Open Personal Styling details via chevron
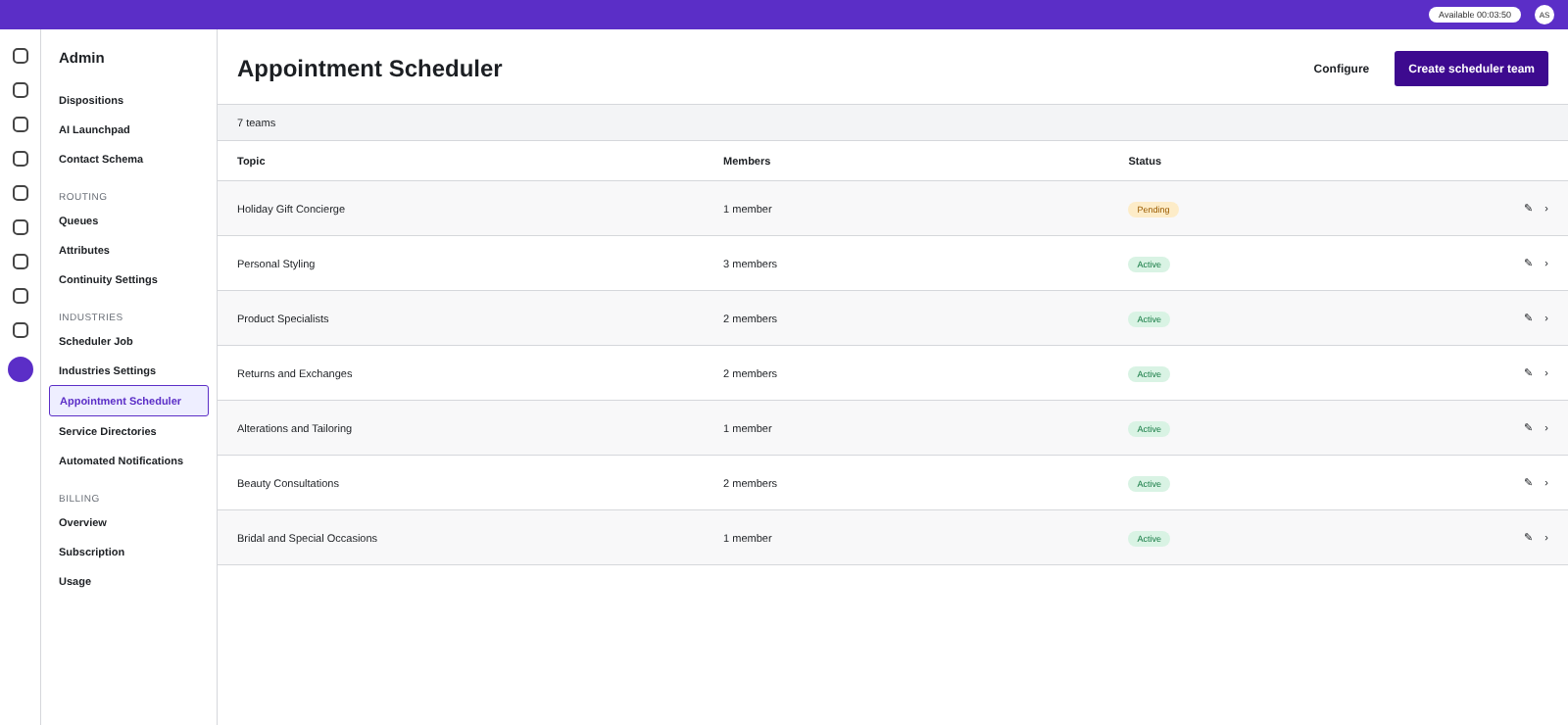 point(1546,264)
